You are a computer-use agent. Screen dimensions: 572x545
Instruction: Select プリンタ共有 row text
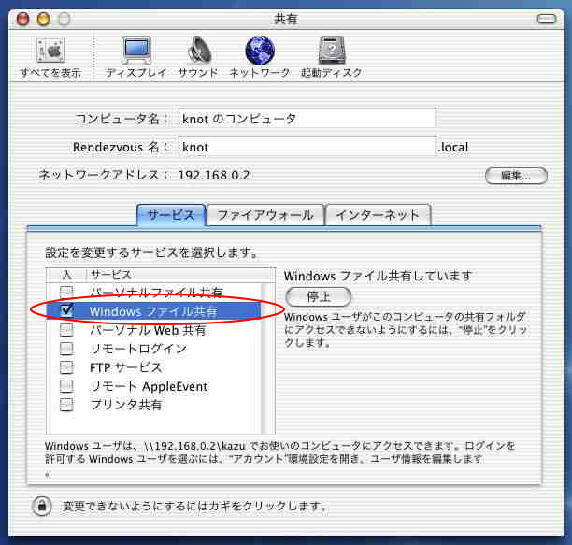click(x=126, y=405)
